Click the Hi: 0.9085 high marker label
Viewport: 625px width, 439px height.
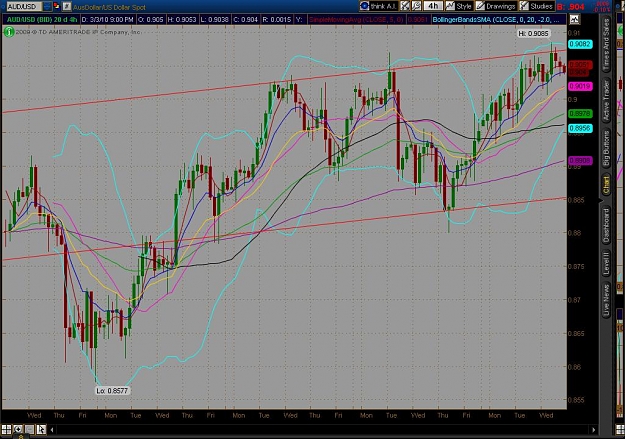pos(534,33)
